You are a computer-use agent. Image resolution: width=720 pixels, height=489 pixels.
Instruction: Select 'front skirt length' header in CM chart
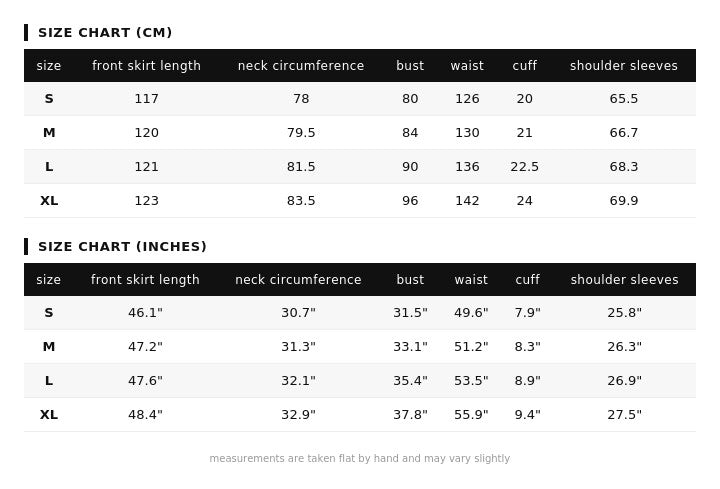[146, 66]
